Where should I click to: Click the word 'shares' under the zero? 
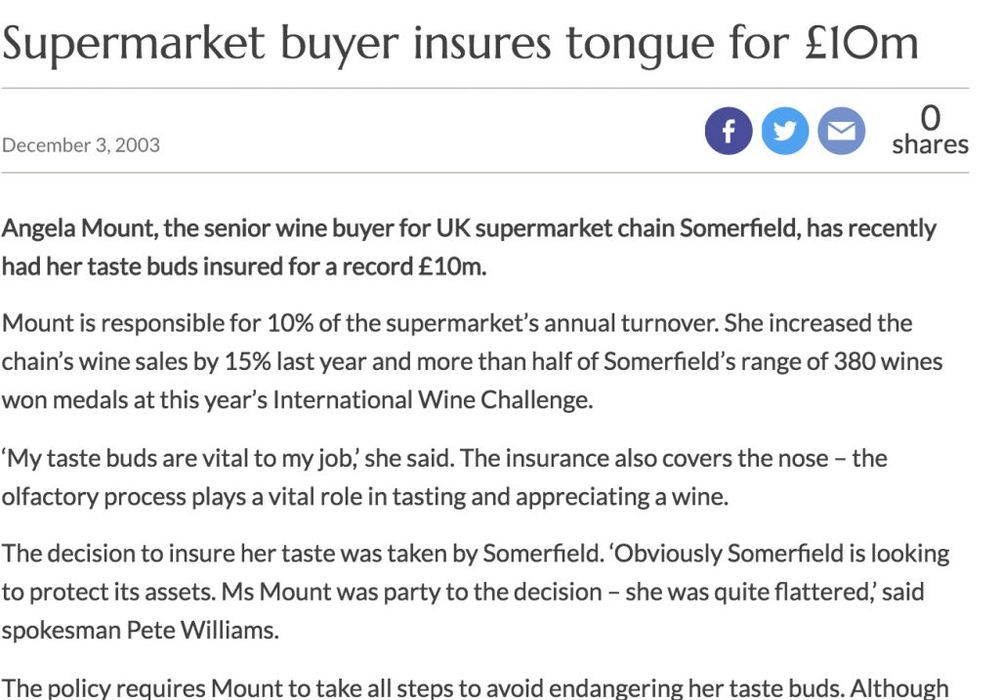[x=930, y=145]
